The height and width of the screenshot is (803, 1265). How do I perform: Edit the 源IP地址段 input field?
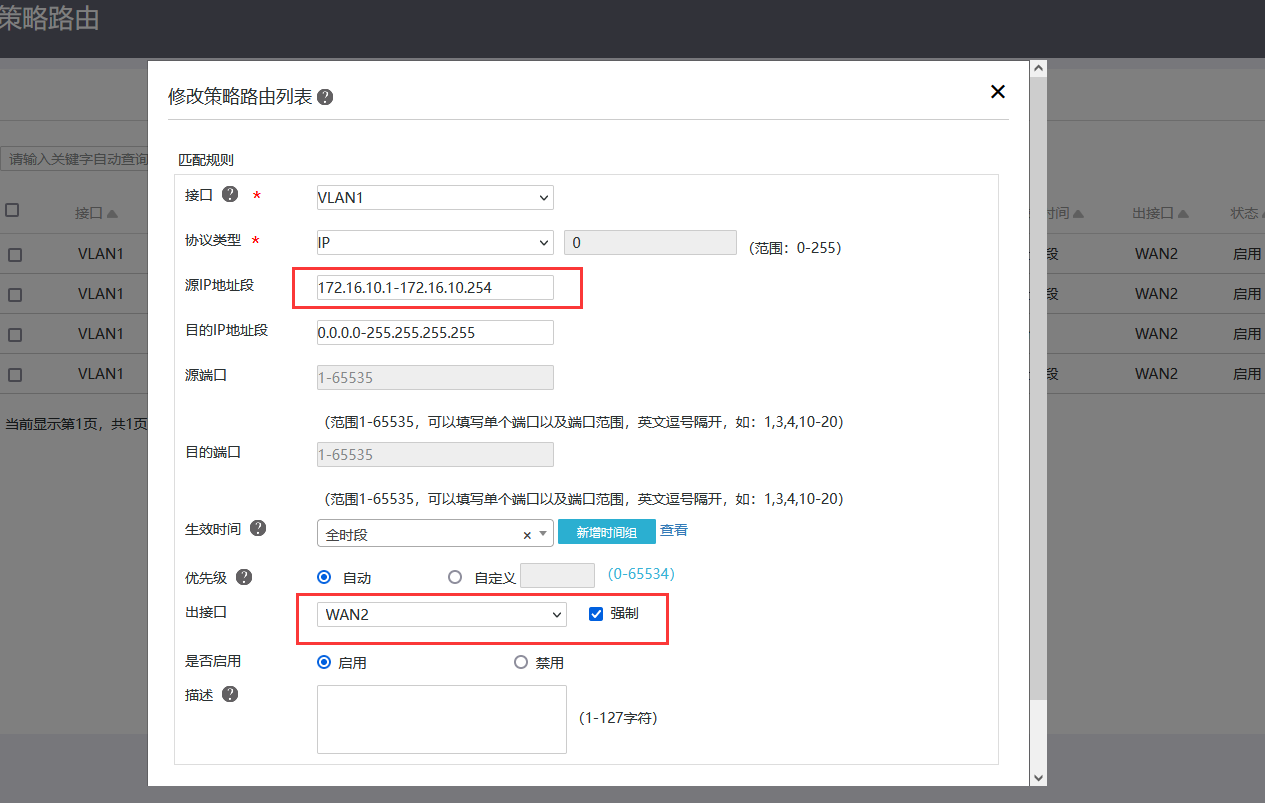pos(435,287)
